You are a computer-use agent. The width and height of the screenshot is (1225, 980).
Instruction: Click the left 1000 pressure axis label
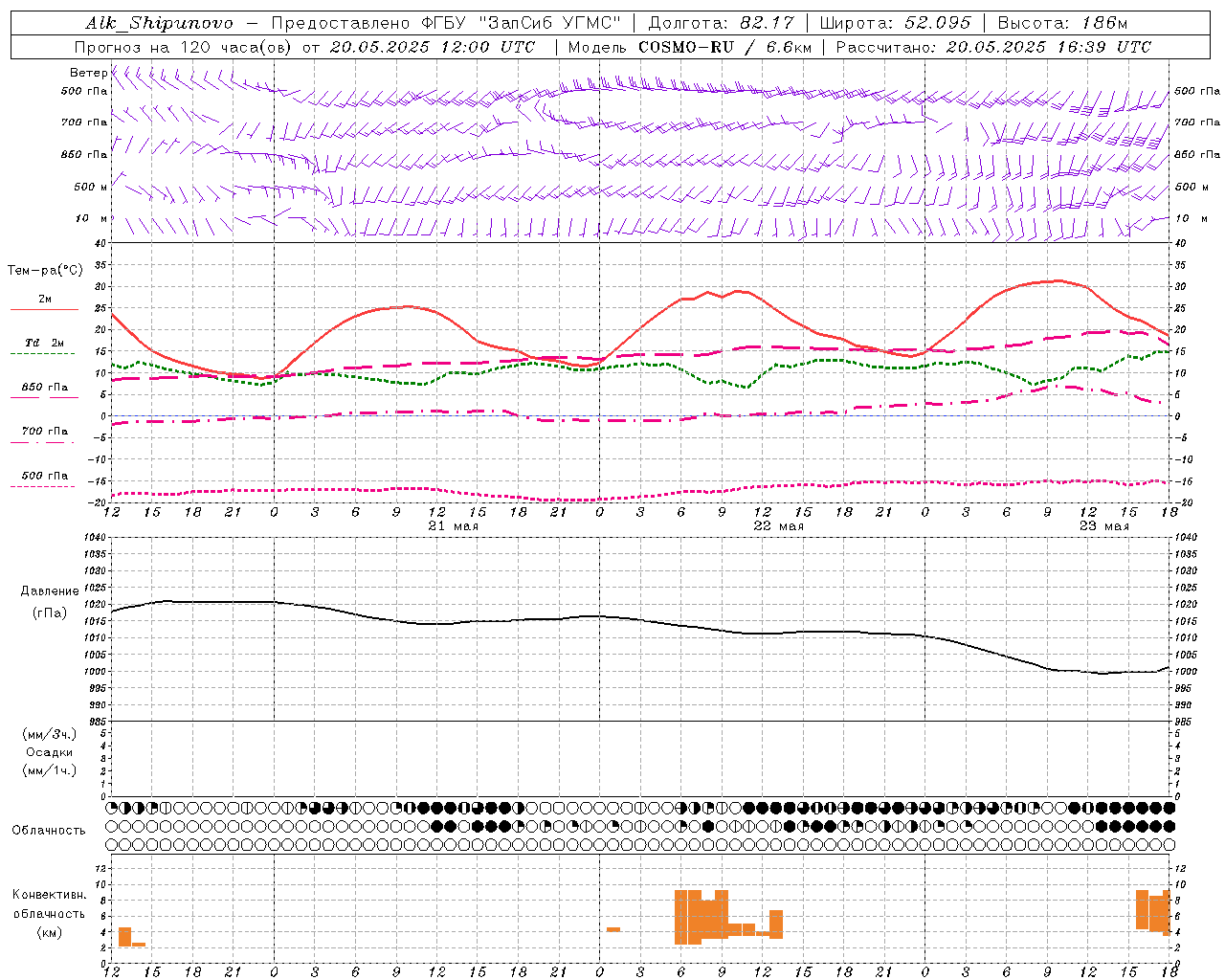coord(97,672)
